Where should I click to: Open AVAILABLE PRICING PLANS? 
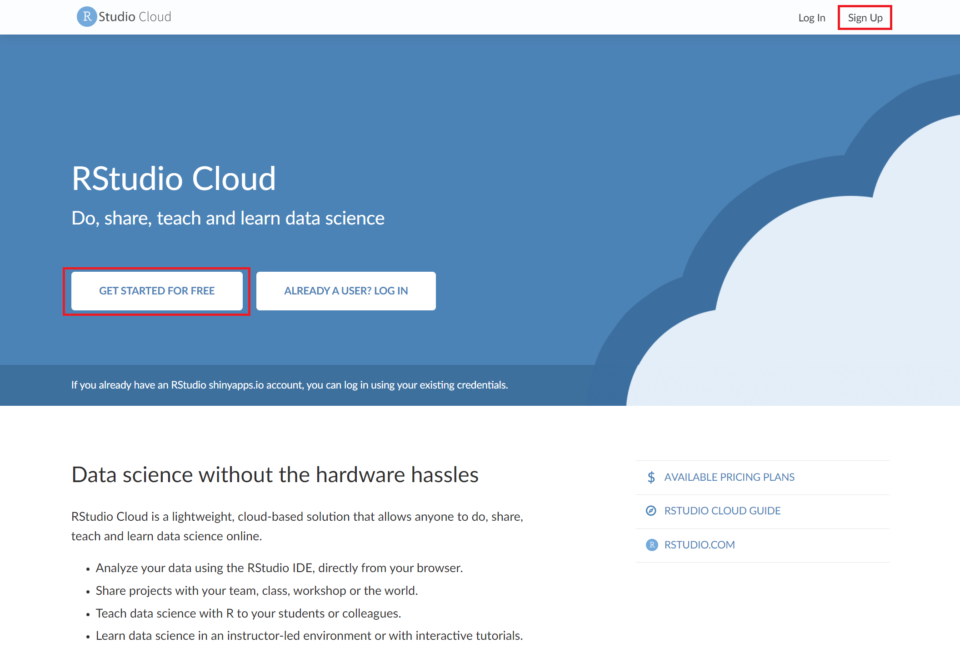[x=729, y=477]
